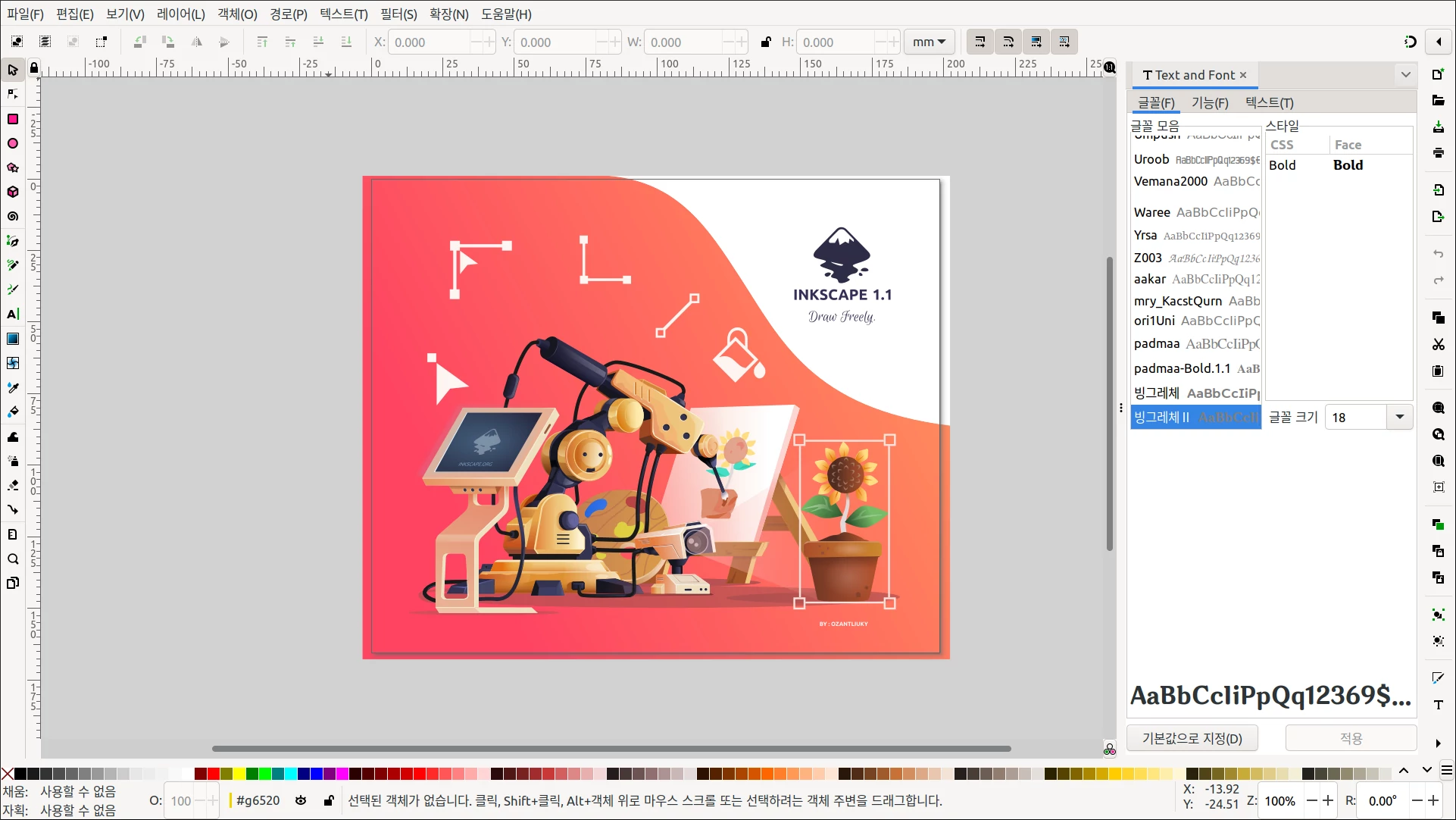Select the Gradient tool

click(x=13, y=339)
